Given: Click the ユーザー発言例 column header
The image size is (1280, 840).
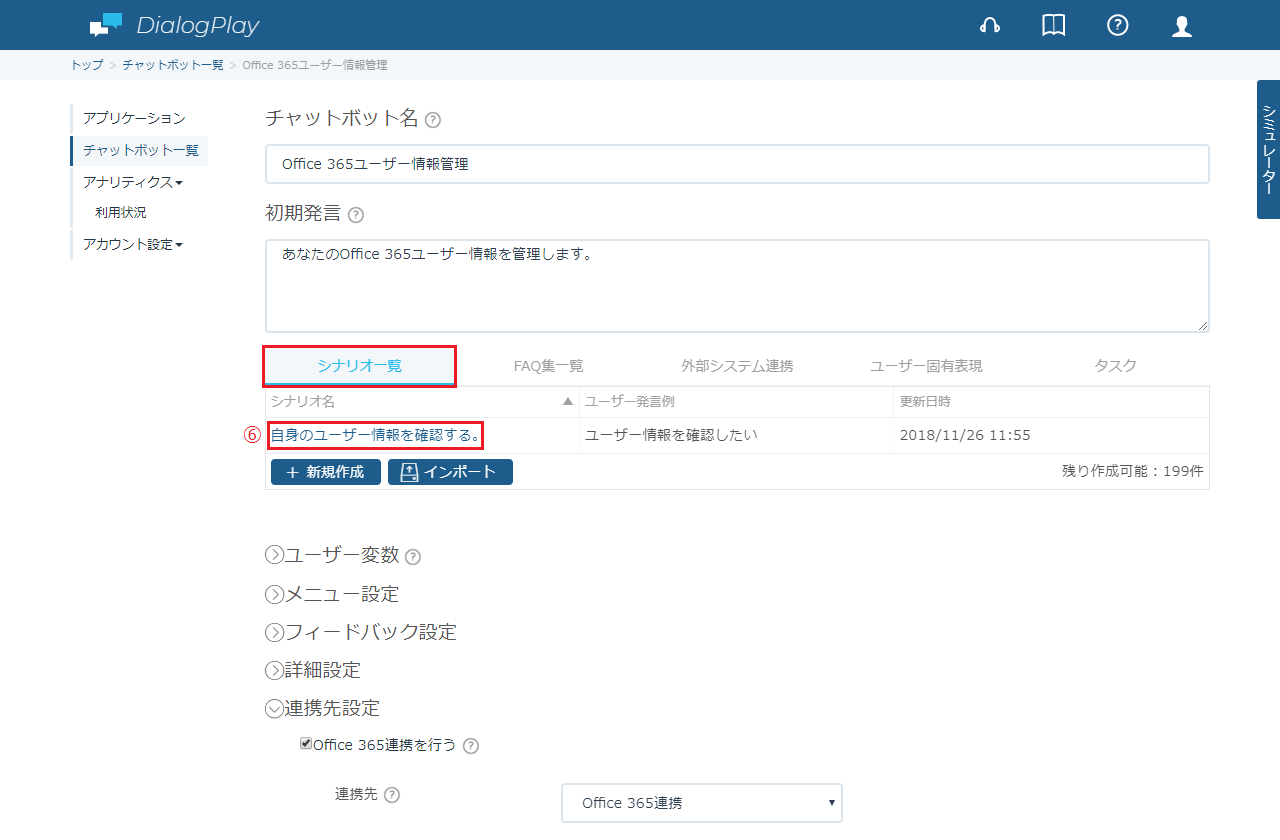Looking at the screenshot, I should click(x=736, y=402).
